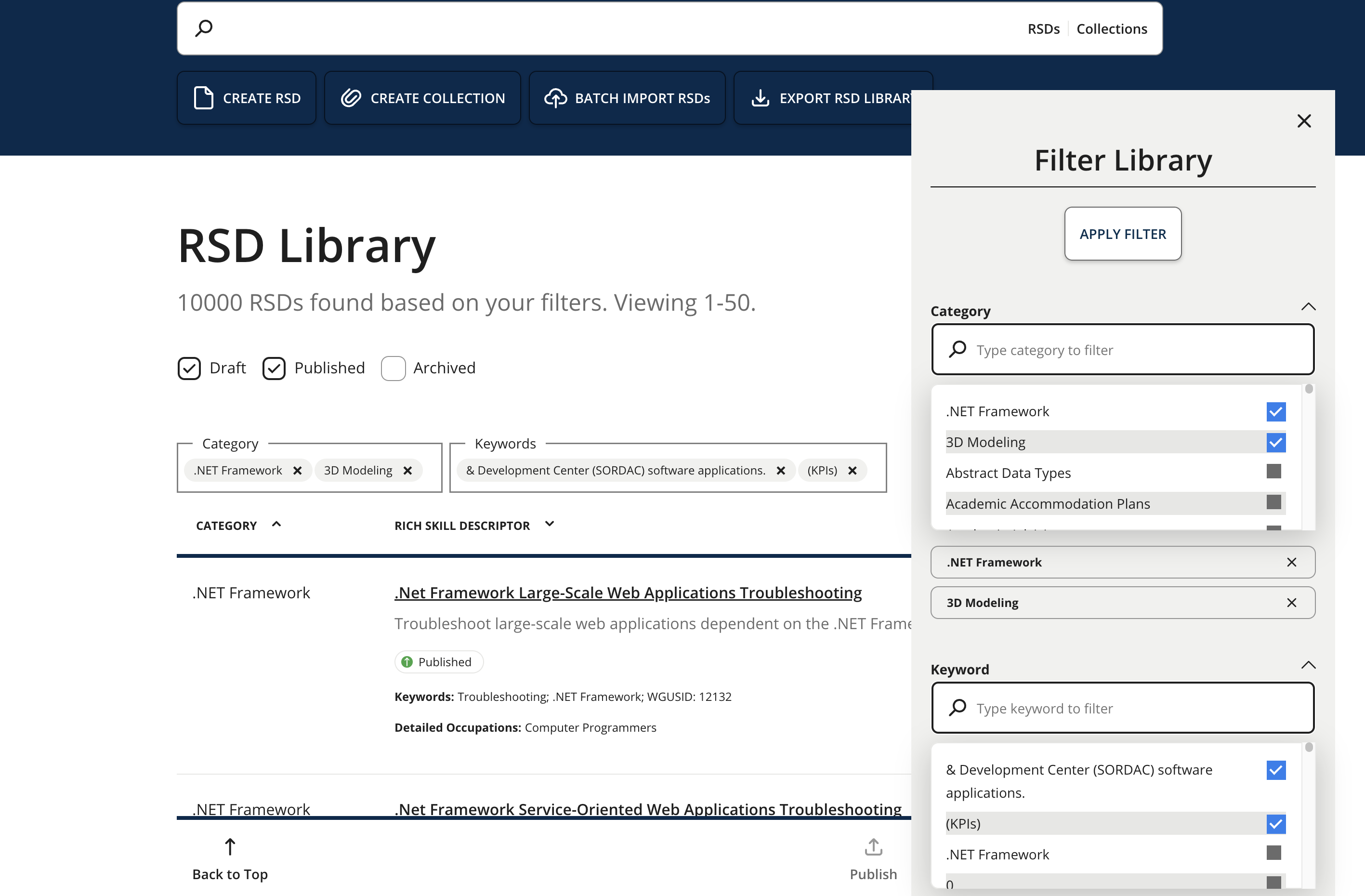
Task: Click the search icon inside keyword filter field
Action: pyautogui.click(x=957, y=708)
